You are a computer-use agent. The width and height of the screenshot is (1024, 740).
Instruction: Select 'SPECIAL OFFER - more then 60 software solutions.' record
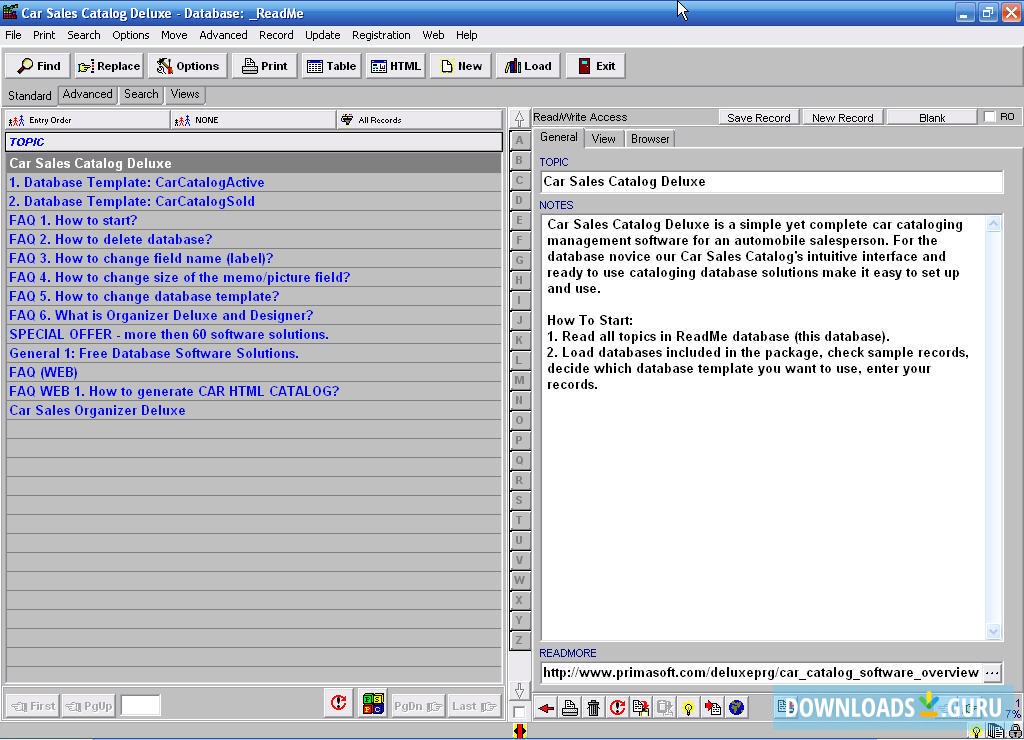click(x=254, y=334)
